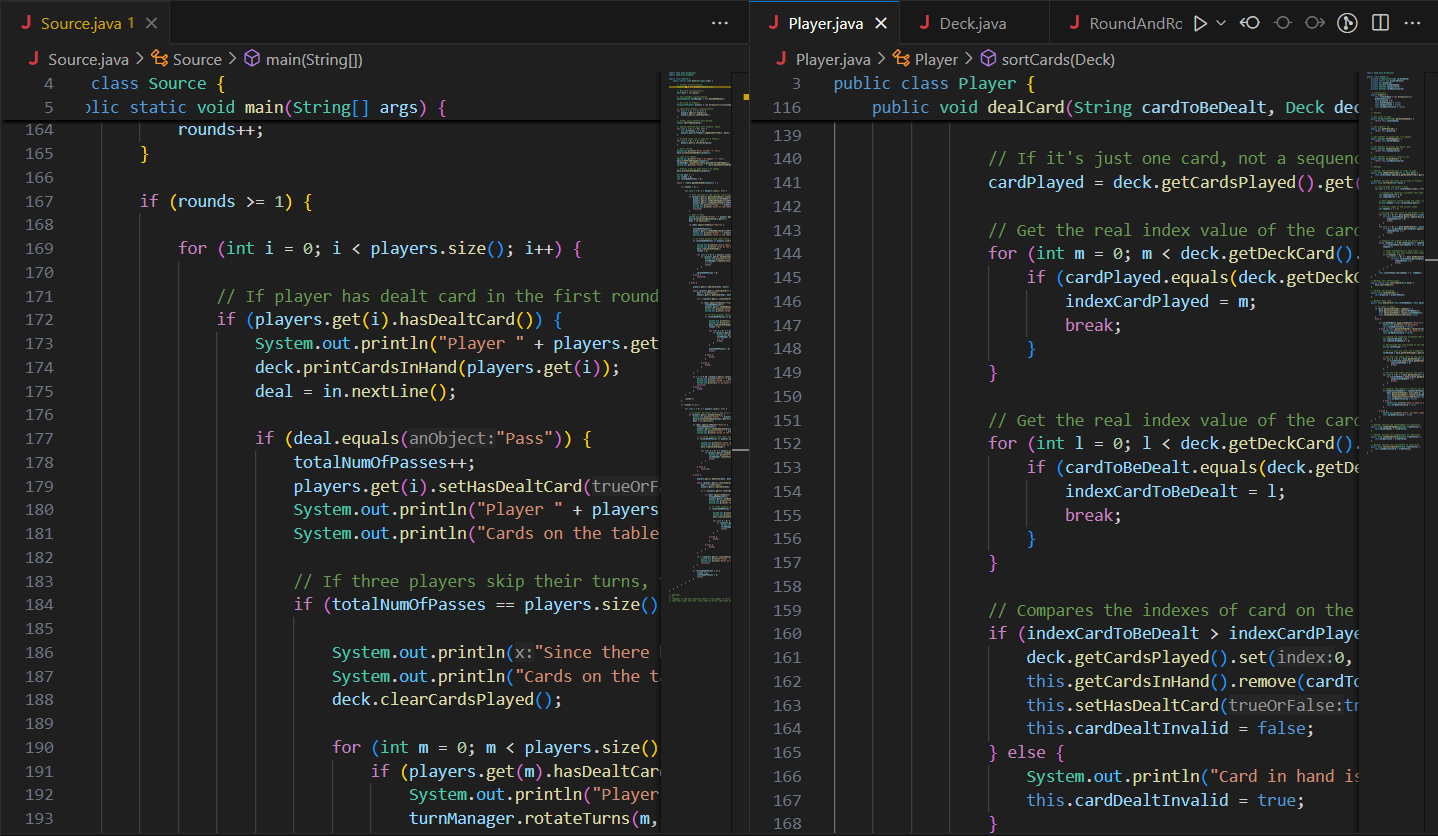This screenshot has height=836, width=1438.
Task: Click sticky header 'public class Player {'
Action: pyautogui.click(x=935, y=84)
